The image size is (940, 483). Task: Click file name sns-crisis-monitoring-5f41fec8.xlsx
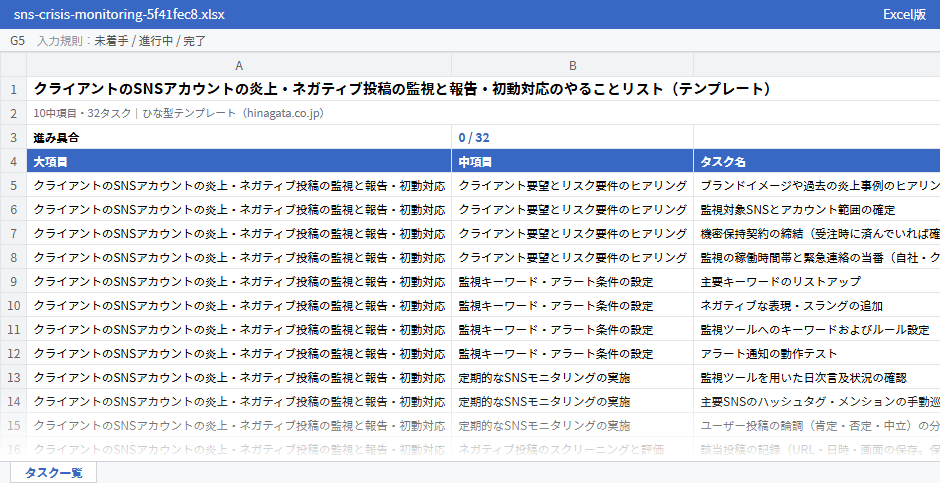pyautogui.click(x=119, y=14)
